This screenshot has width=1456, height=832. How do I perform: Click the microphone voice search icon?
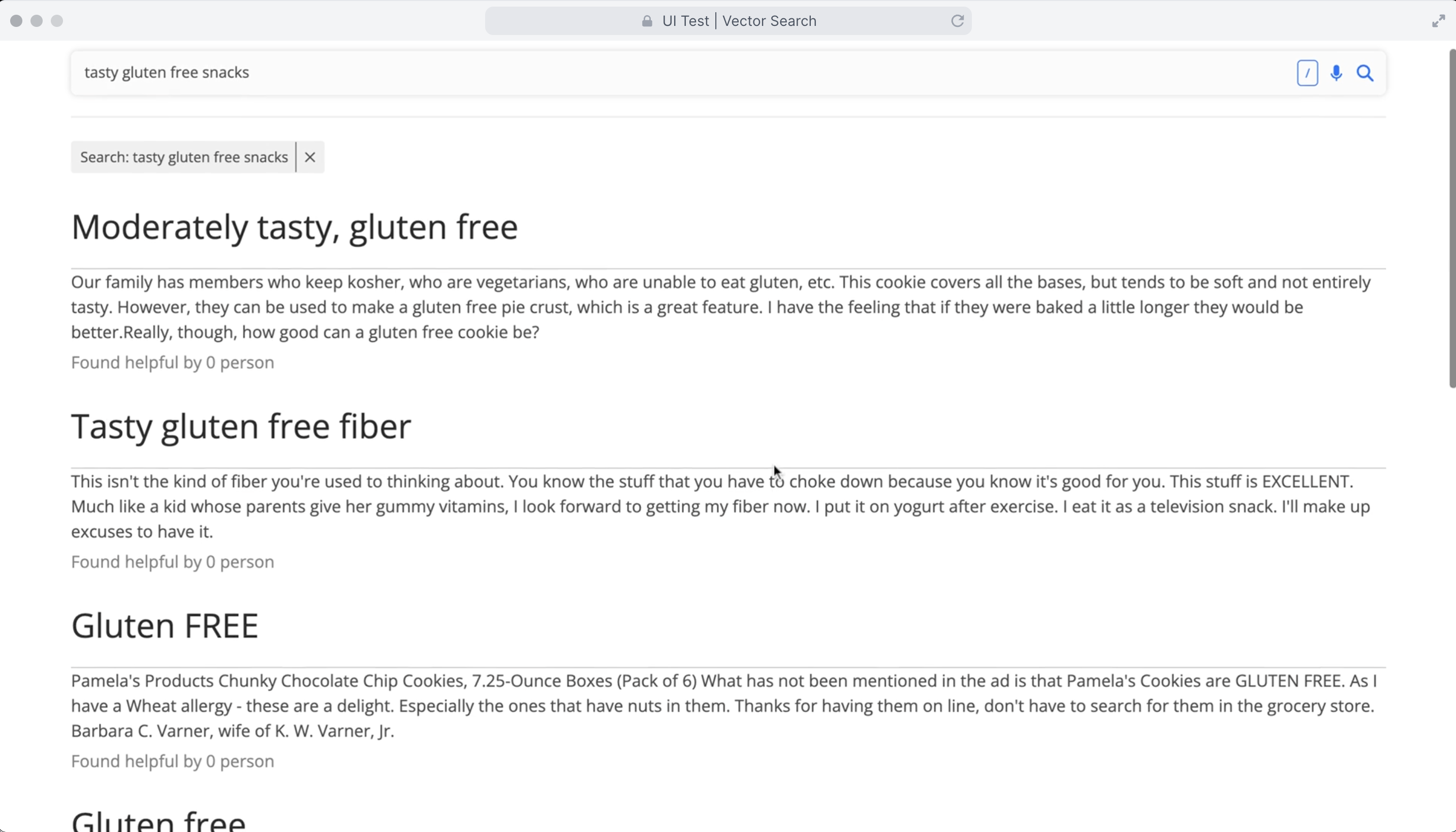[x=1336, y=73]
